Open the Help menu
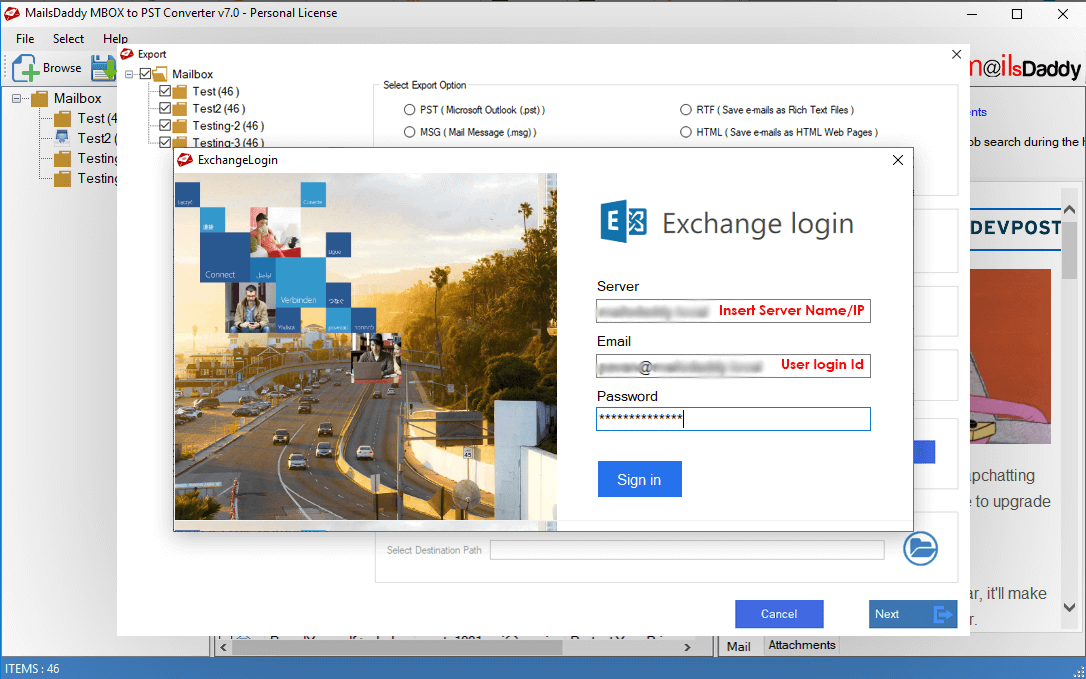The image size is (1086, 679). (116, 39)
